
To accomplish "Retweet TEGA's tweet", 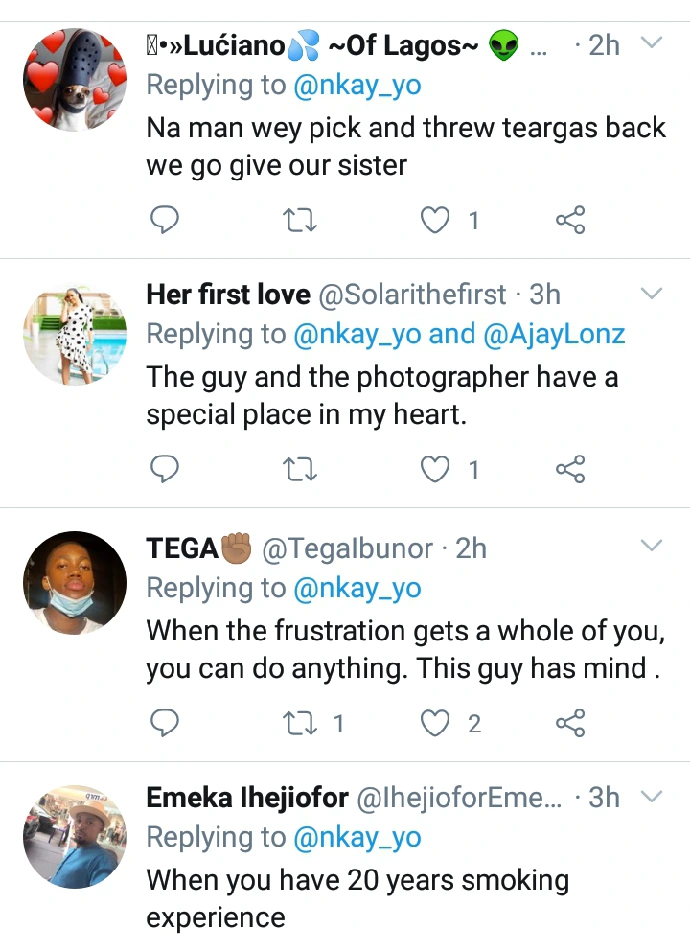I will [299, 722].
